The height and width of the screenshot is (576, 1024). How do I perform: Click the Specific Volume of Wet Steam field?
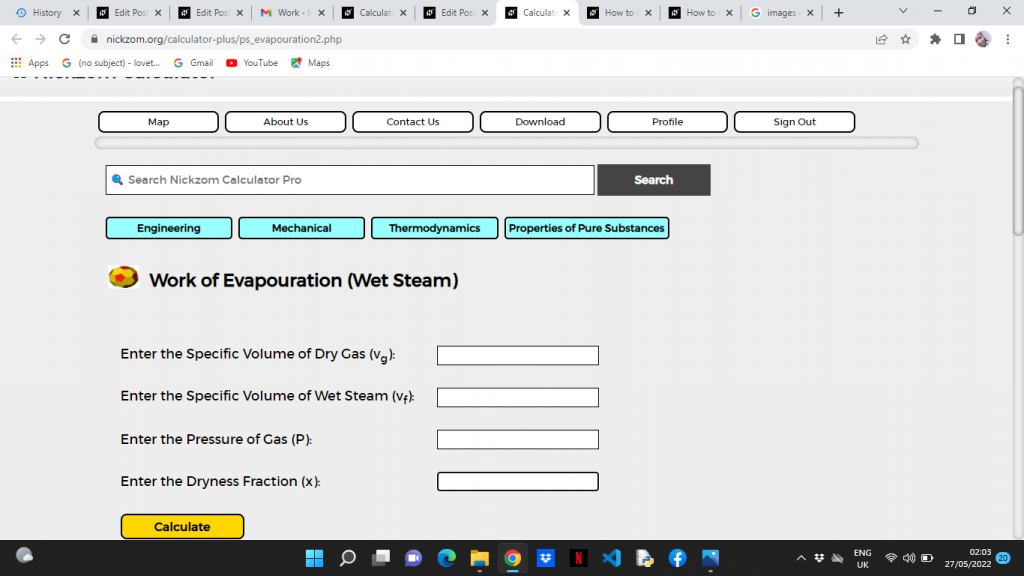pos(517,397)
